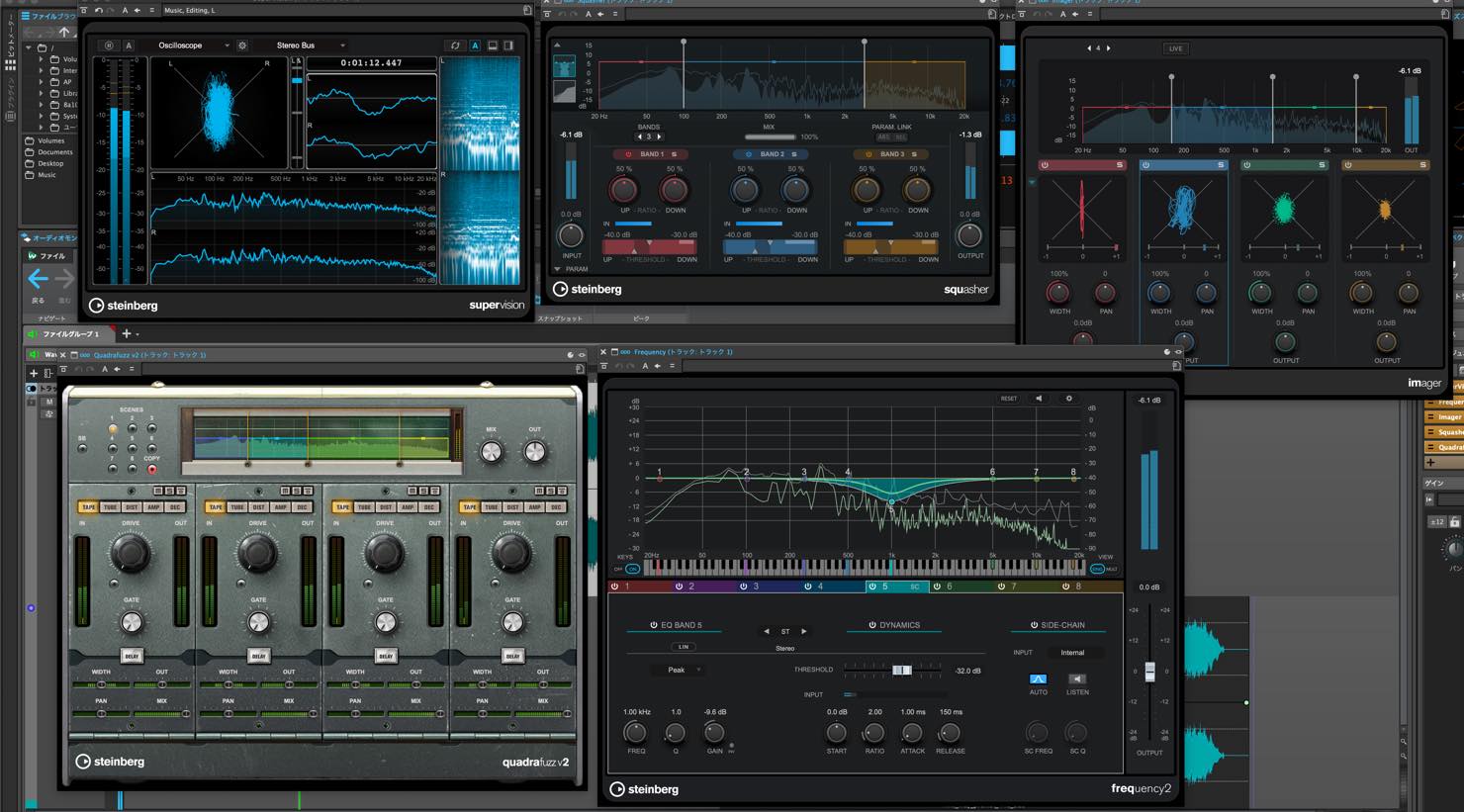Click the Frequency2 RATIO knob
This screenshot has width=1464, height=812.
[x=873, y=733]
